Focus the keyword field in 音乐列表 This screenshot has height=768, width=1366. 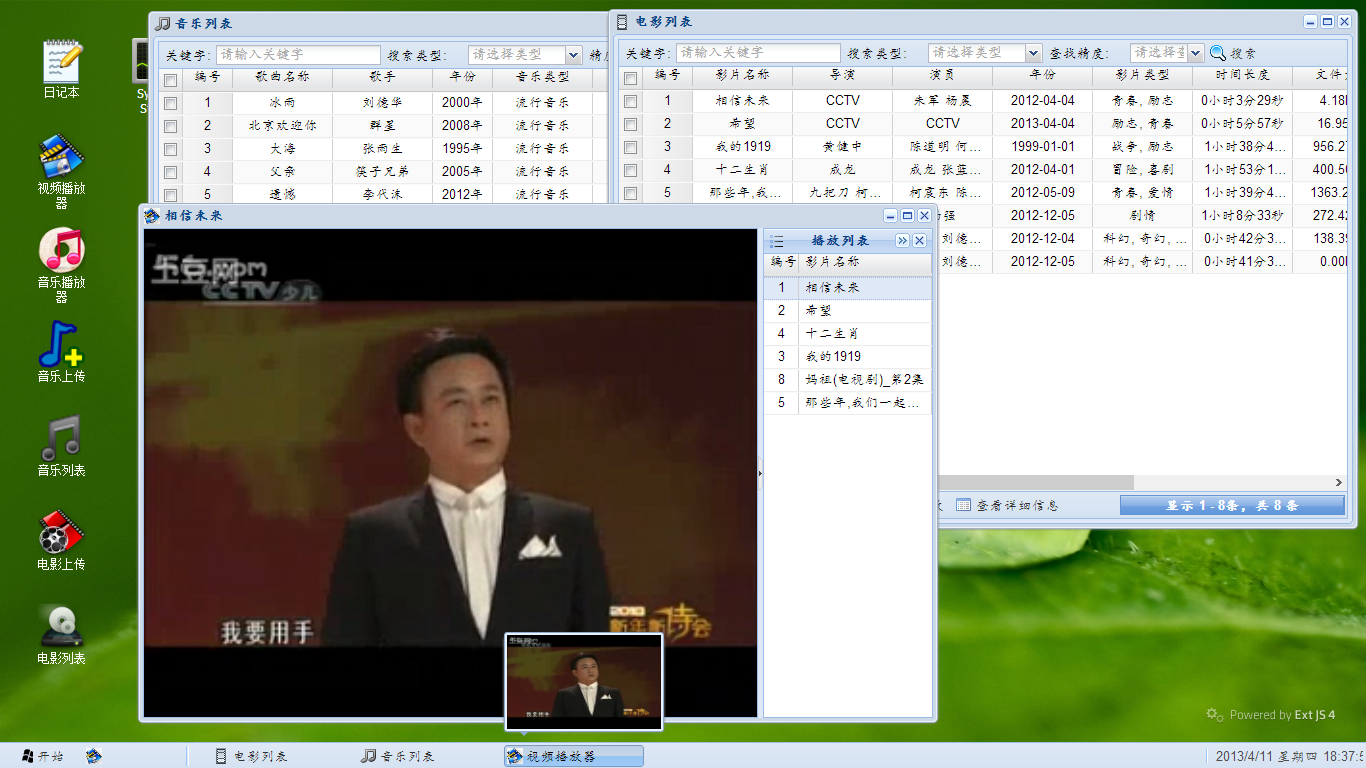coord(298,55)
